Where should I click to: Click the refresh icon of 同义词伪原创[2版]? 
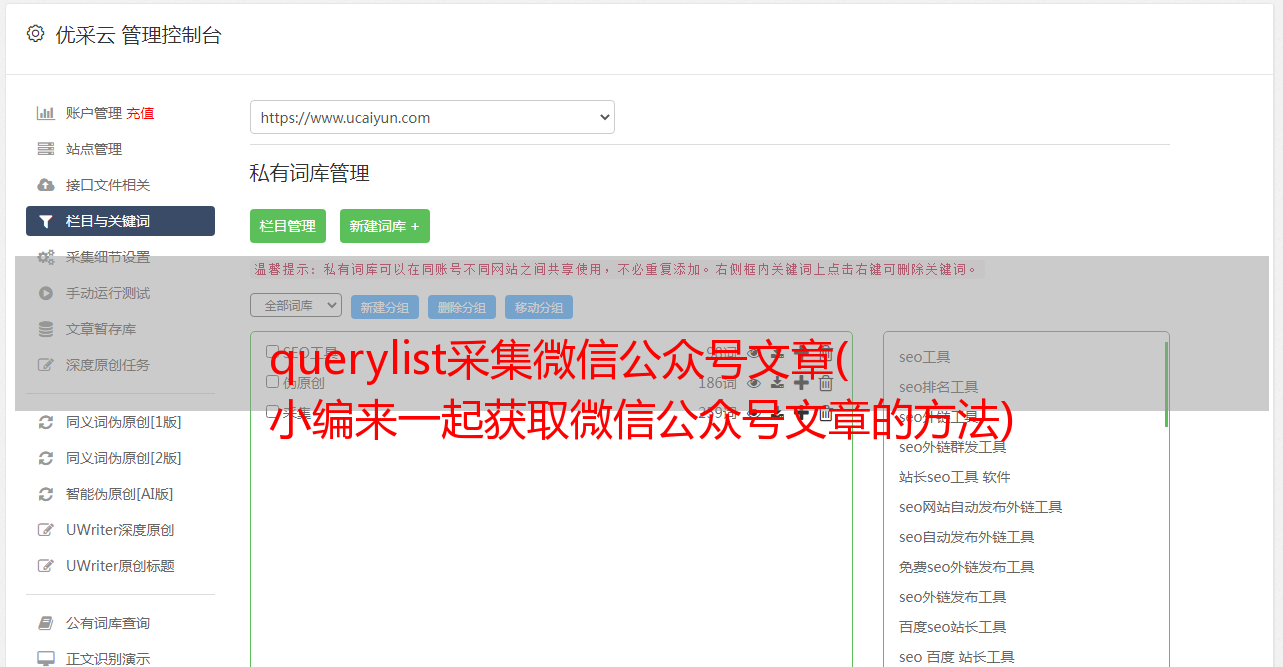(46, 458)
